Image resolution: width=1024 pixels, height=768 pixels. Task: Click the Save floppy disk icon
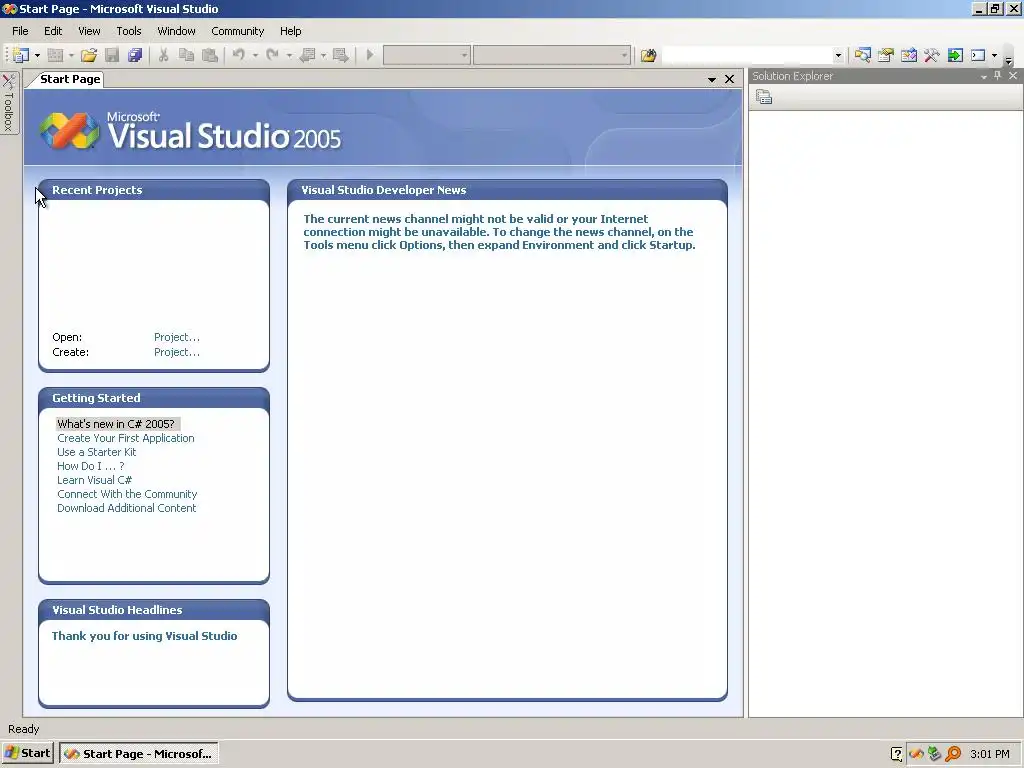[112, 56]
